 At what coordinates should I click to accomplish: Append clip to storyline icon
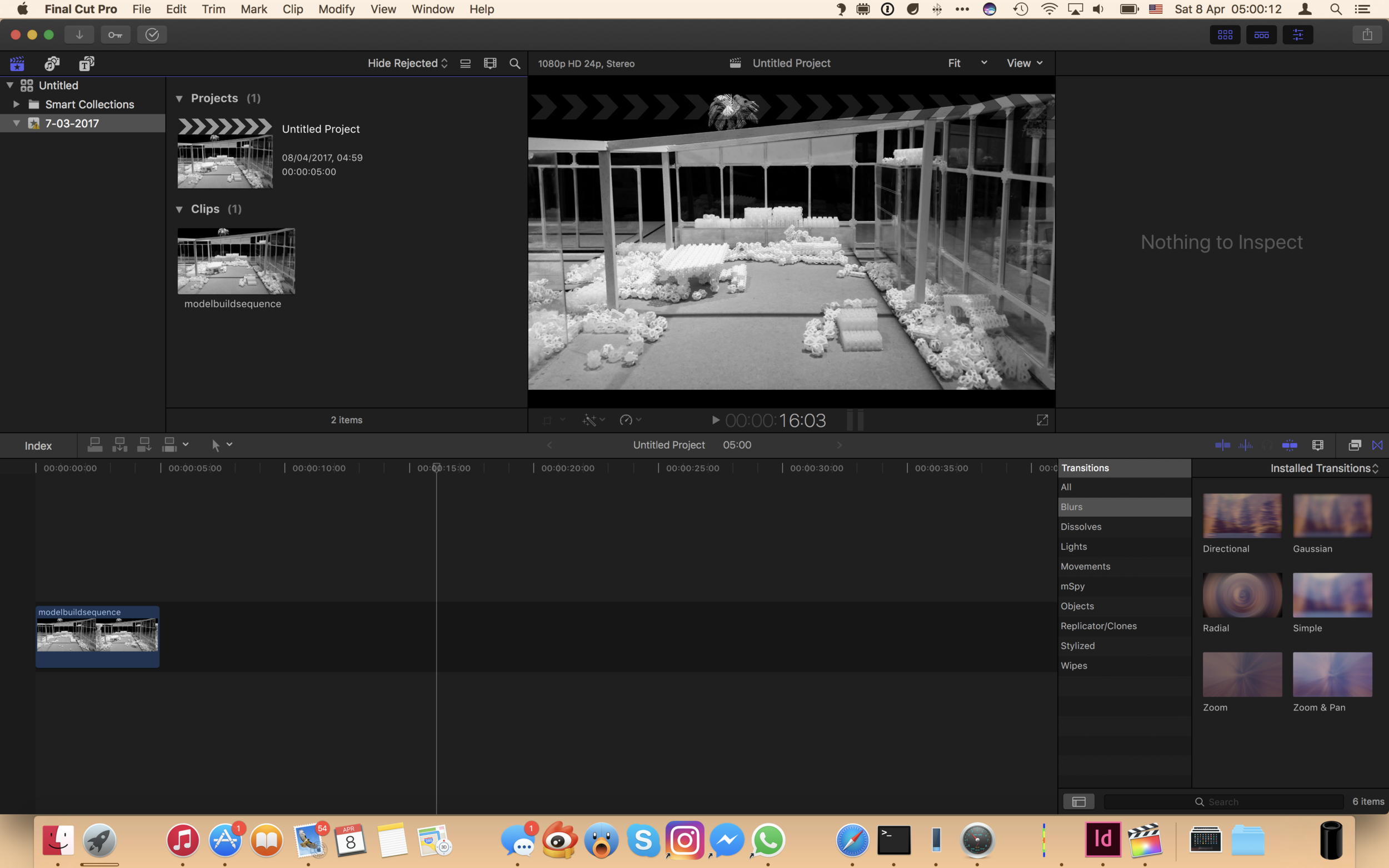pos(144,445)
